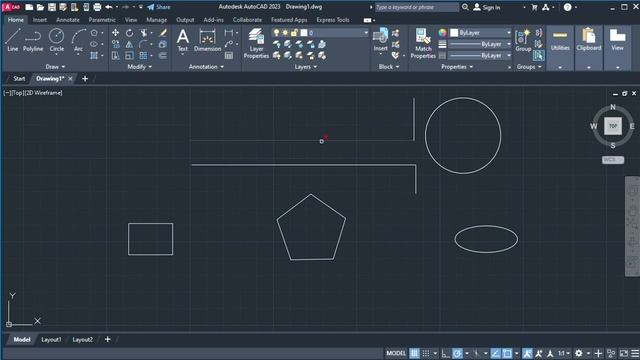Click the Match Properties tool
The image size is (640, 360).
coord(423,43)
